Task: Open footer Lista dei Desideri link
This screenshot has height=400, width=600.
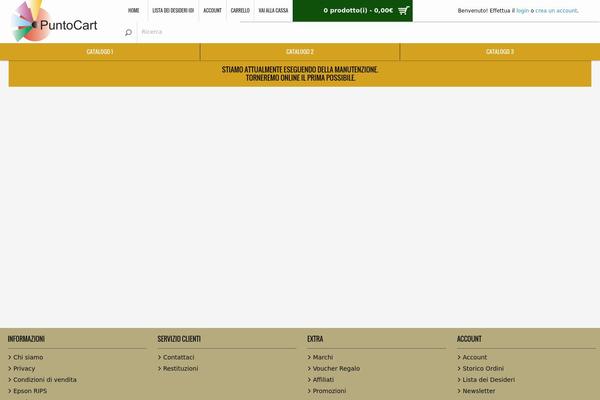Action: coord(488,380)
